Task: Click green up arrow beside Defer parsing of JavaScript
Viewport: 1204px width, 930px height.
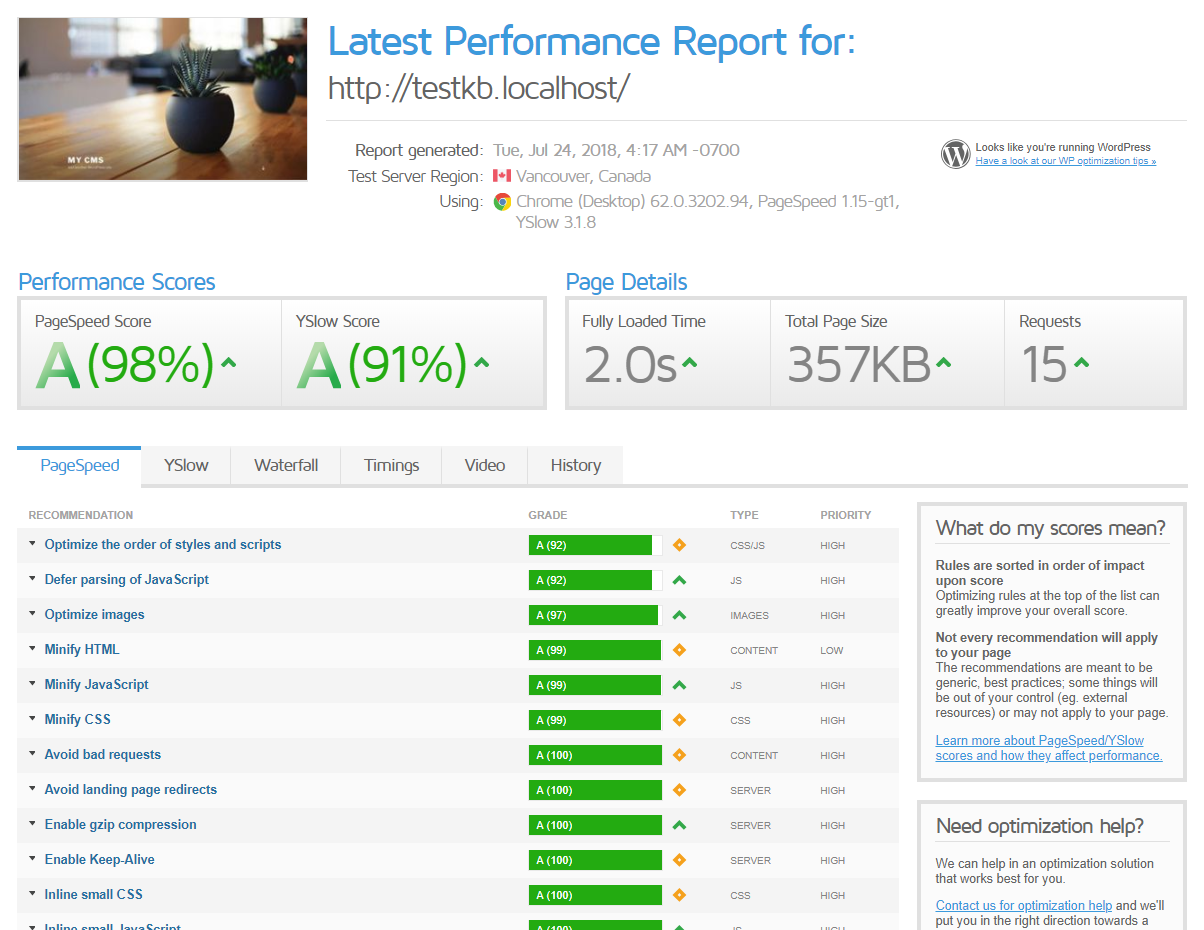Action: (679, 580)
